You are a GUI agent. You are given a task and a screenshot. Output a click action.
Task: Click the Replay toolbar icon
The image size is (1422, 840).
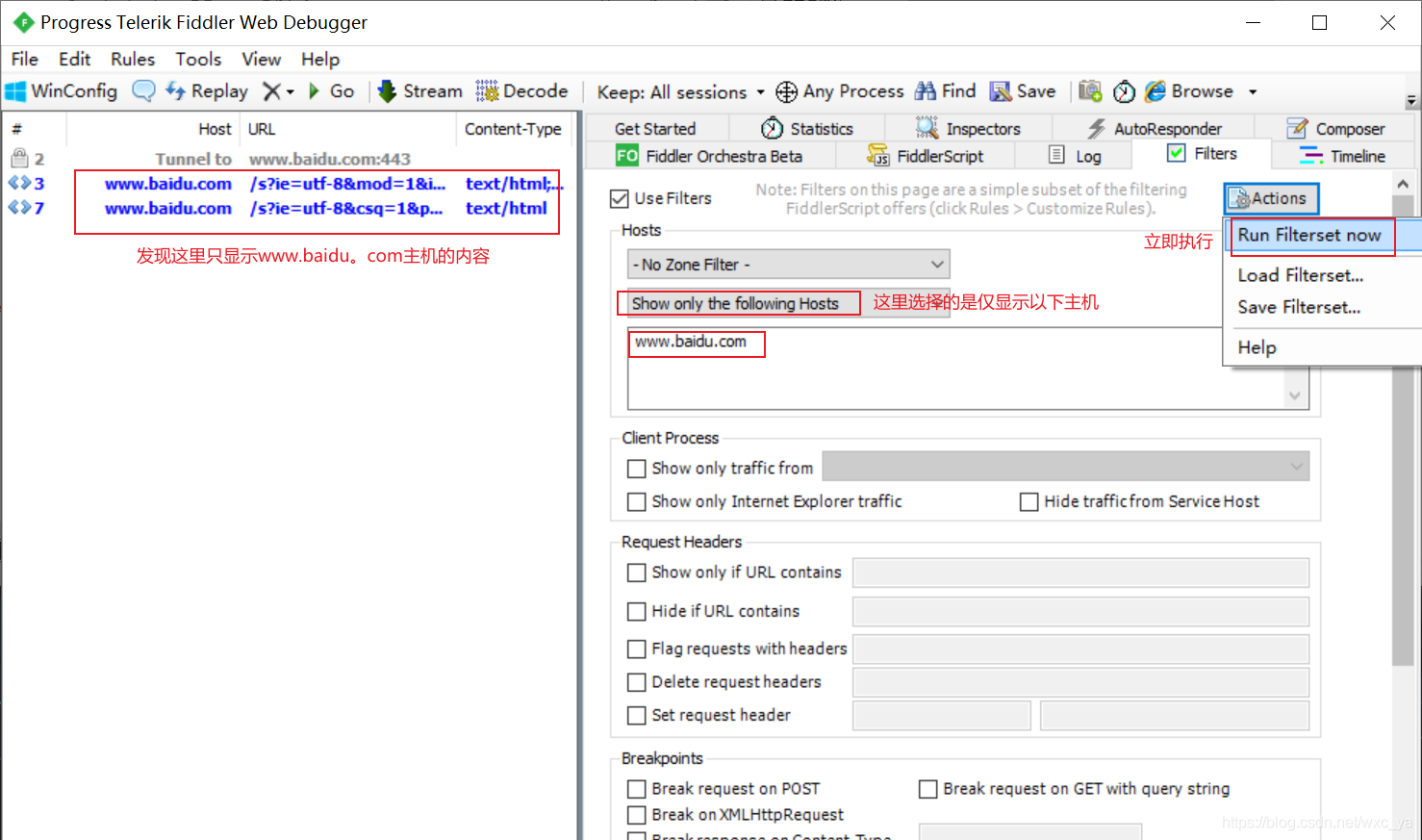(175, 90)
